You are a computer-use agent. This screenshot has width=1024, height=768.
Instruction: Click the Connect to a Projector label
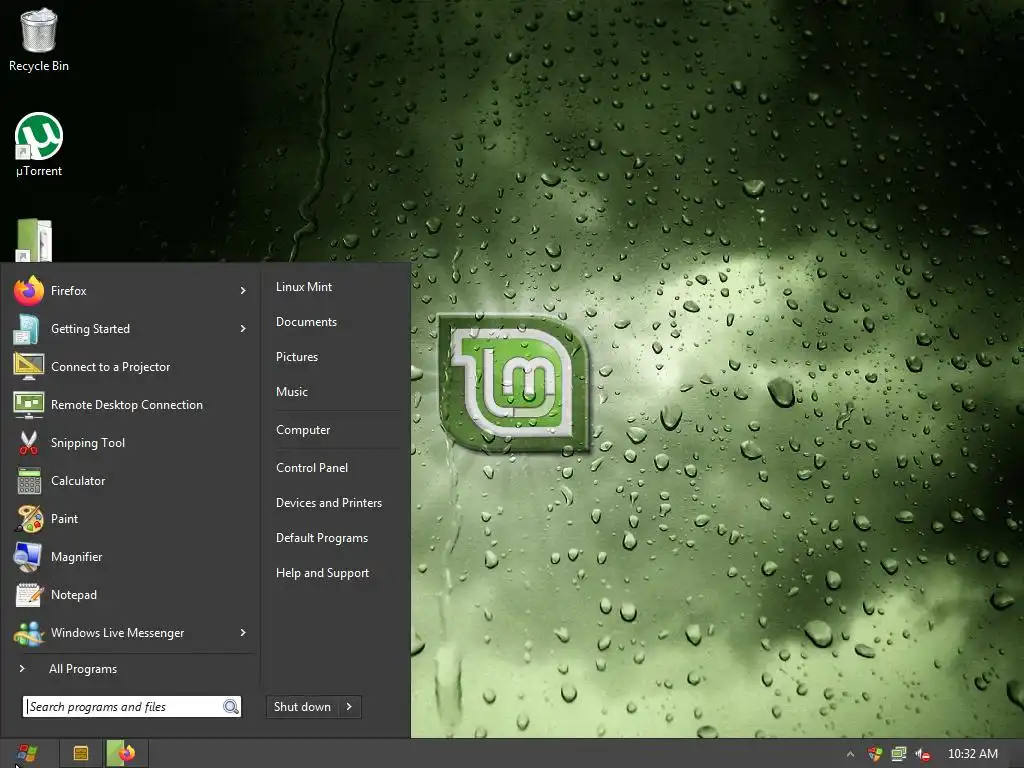click(110, 367)
